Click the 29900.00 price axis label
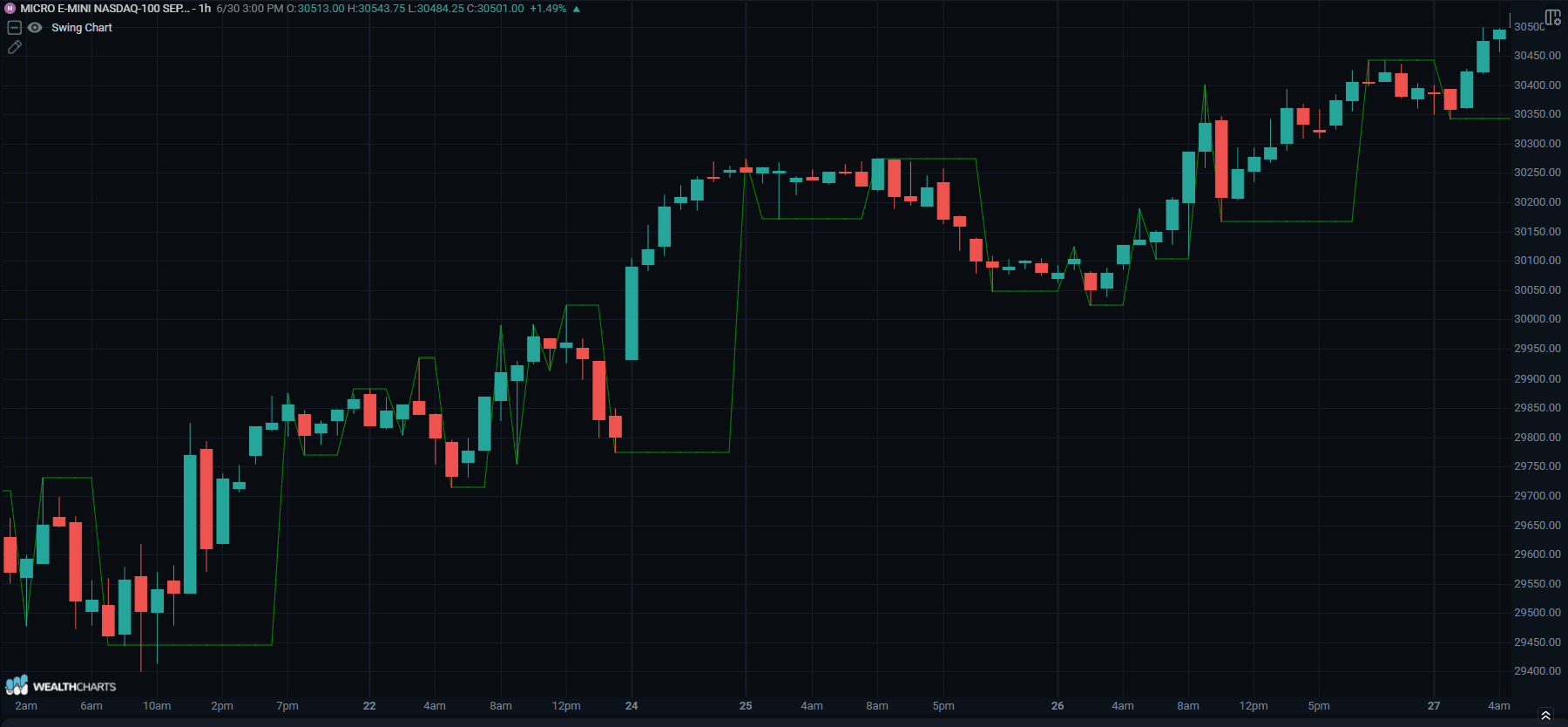This screenshot has height=727, width=1568. click(x=1538, y=379)
